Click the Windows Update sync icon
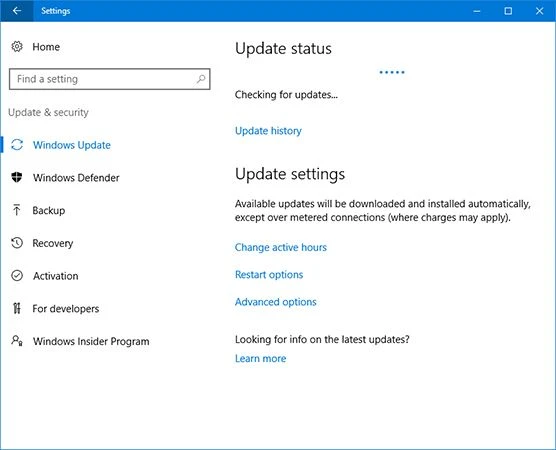 click(x=17, y=145)
